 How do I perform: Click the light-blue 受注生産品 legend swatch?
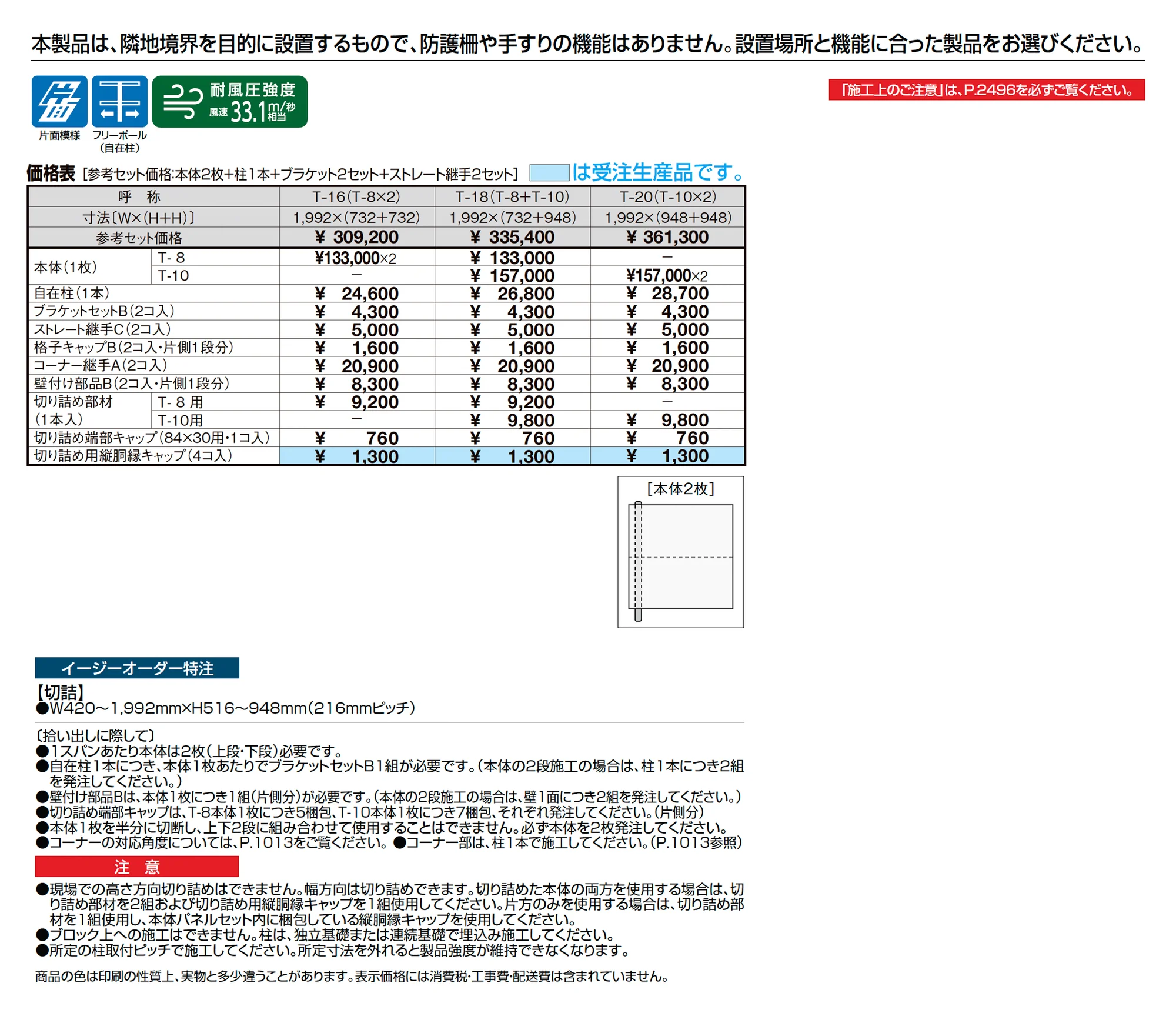pos(549,172)
